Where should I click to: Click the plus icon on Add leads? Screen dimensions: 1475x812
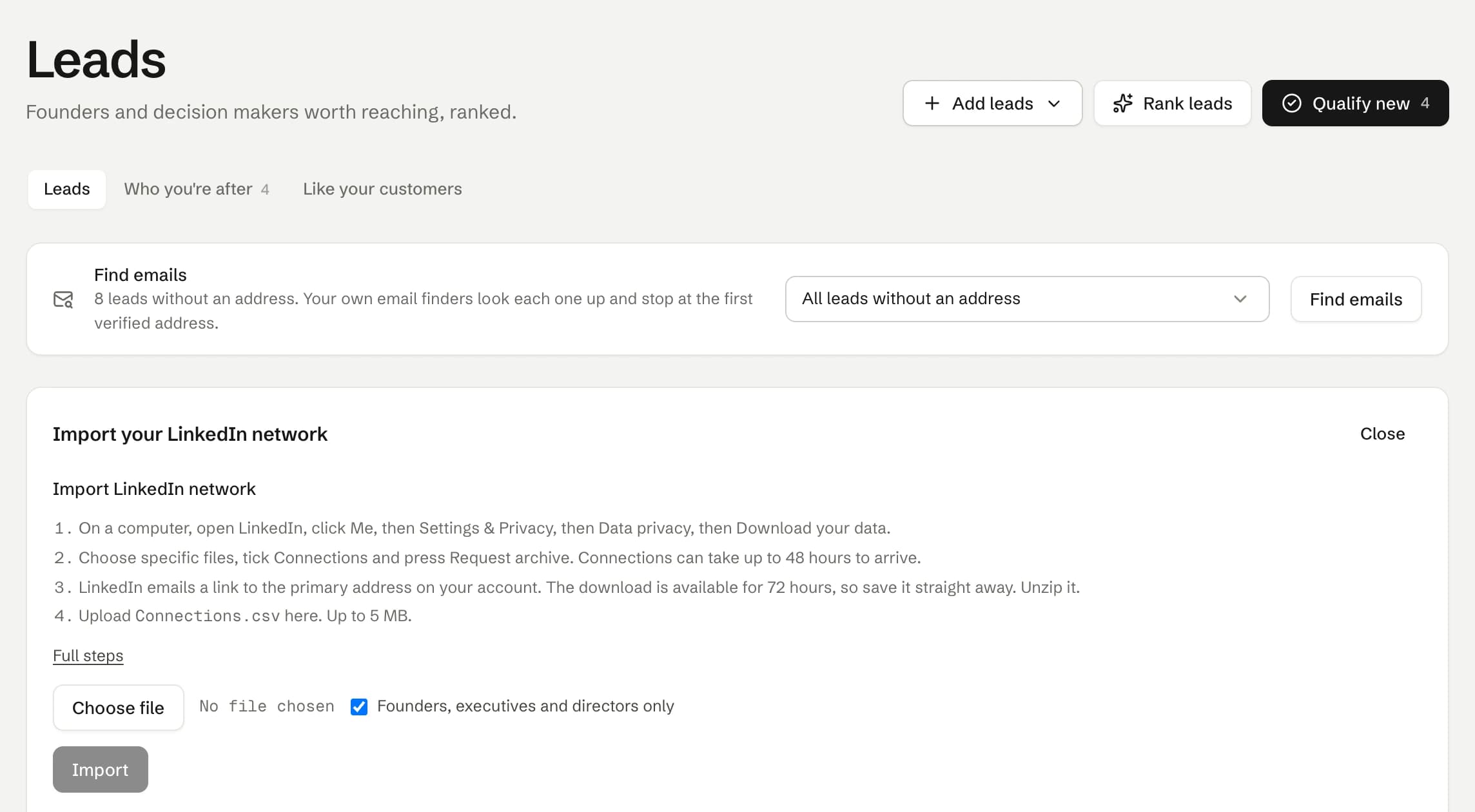(x=932, y=103)
